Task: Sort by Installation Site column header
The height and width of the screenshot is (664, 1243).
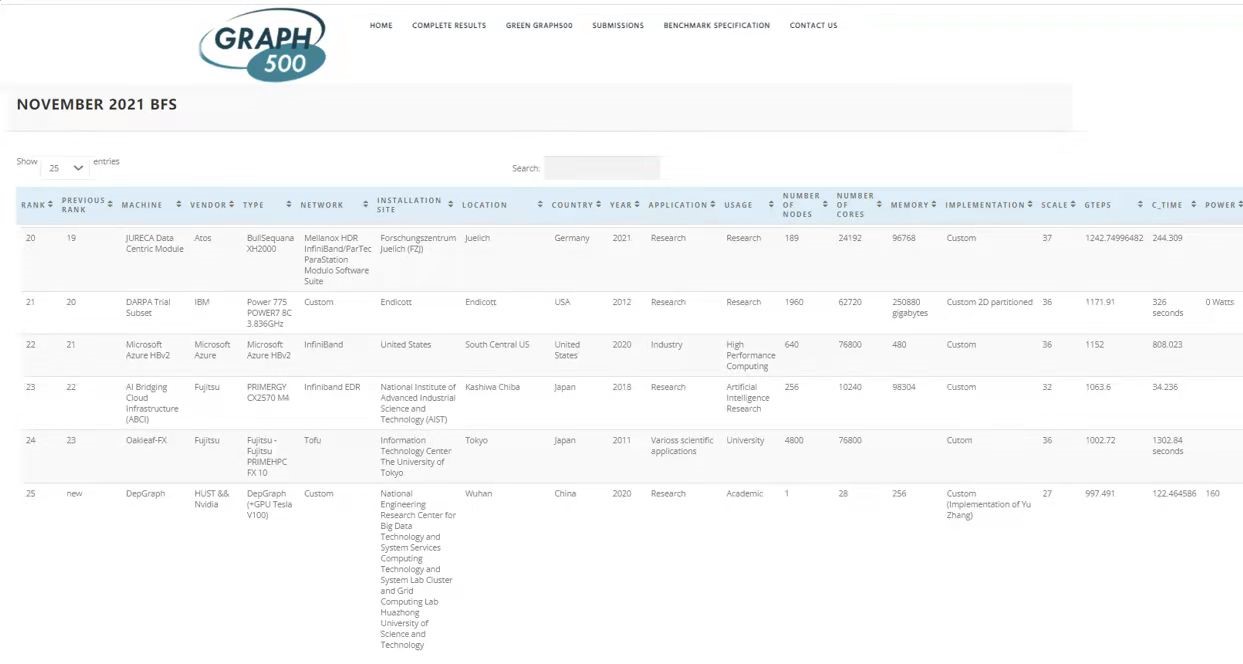Action: (409, 205)
